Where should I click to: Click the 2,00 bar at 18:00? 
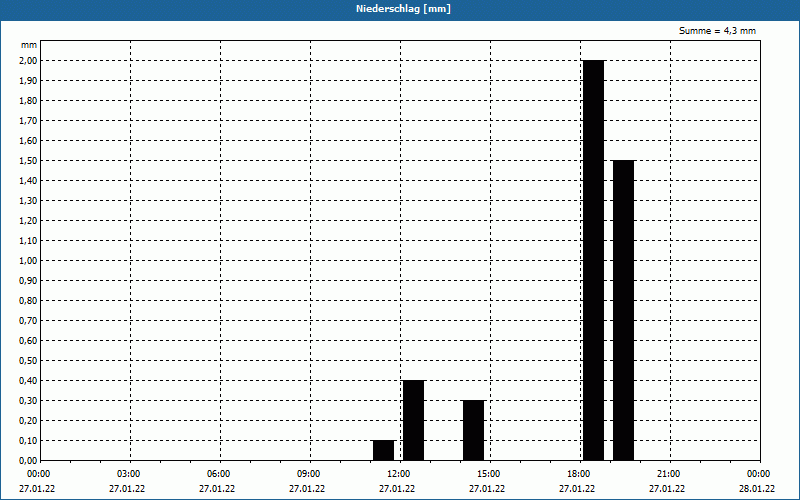(x=593, y=260)
